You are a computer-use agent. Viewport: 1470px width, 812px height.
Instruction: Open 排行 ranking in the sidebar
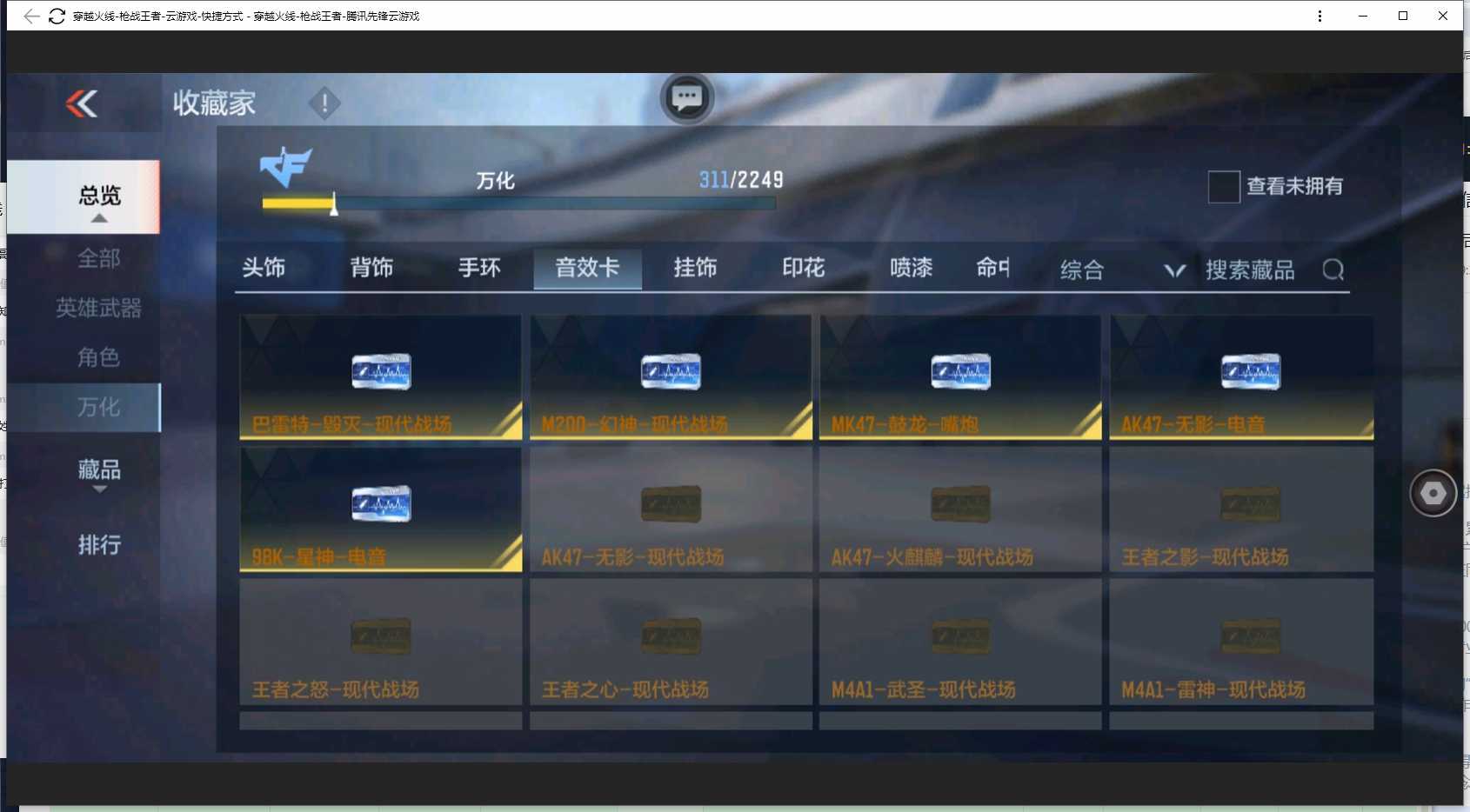[99, 545]
